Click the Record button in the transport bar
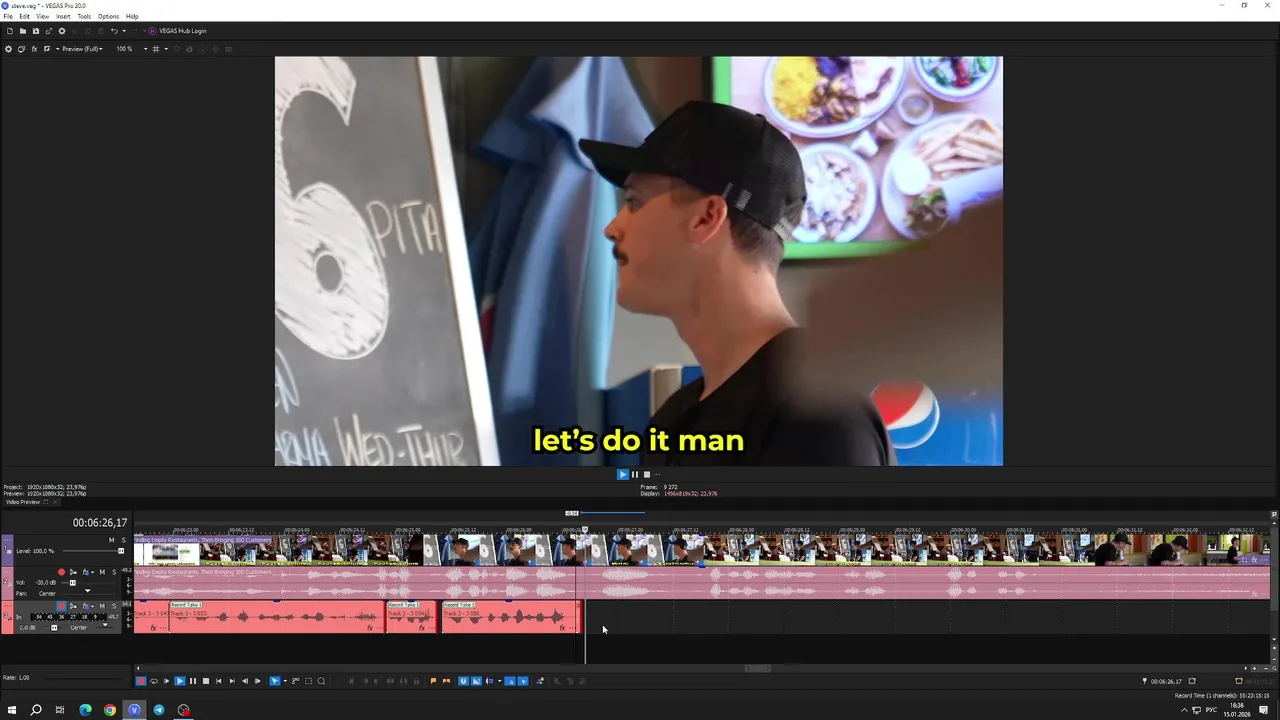1280x720 pixels. [x=141, y=681]
